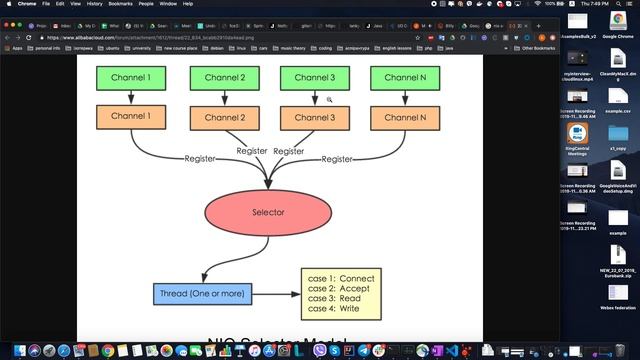Open the Trash in the Dock
Image resolution: width=640 pixels, height=360 pixels.
click(620, 351)
